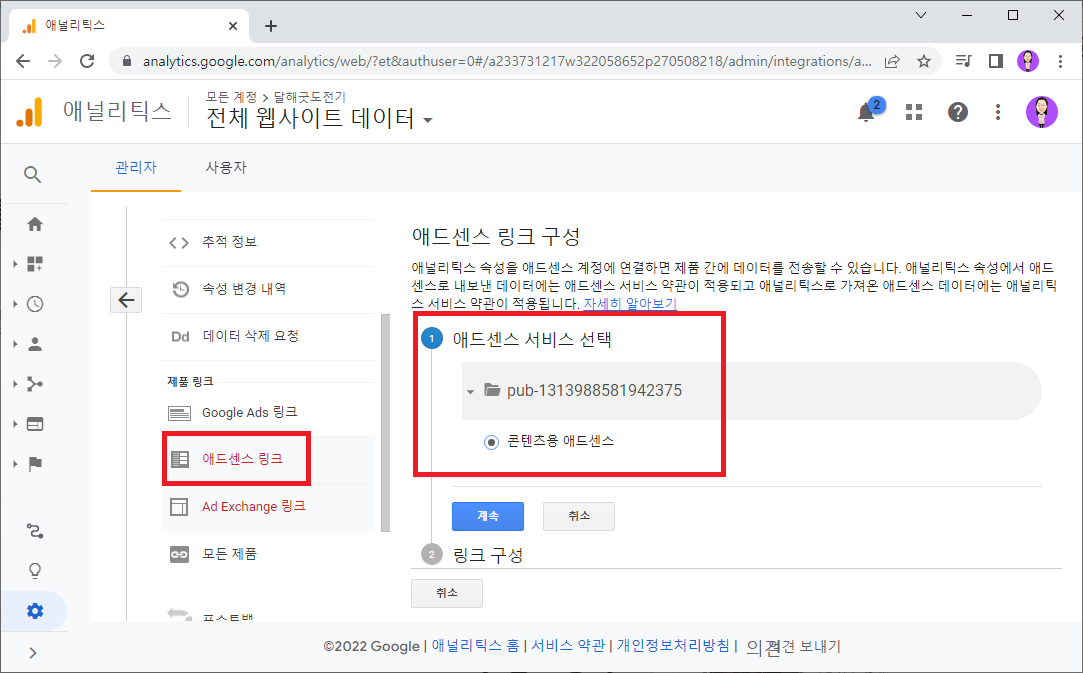The height and width of the screenshot is (673, 1083).
Task: Click the admin menu vertical scrollbar
Action: (x=385, y=423)
